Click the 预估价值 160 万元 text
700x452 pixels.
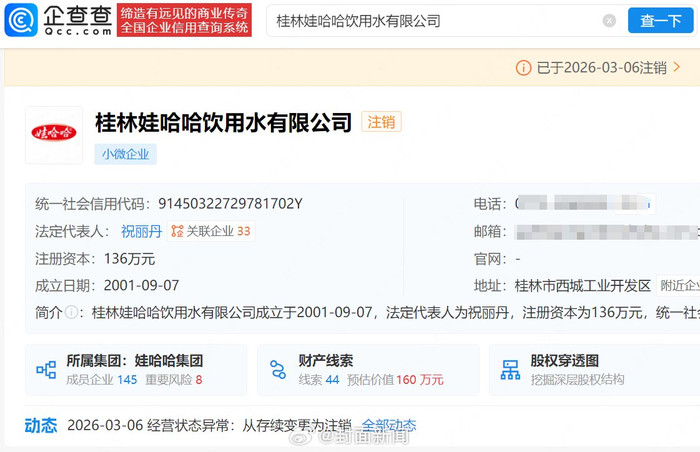395,380
